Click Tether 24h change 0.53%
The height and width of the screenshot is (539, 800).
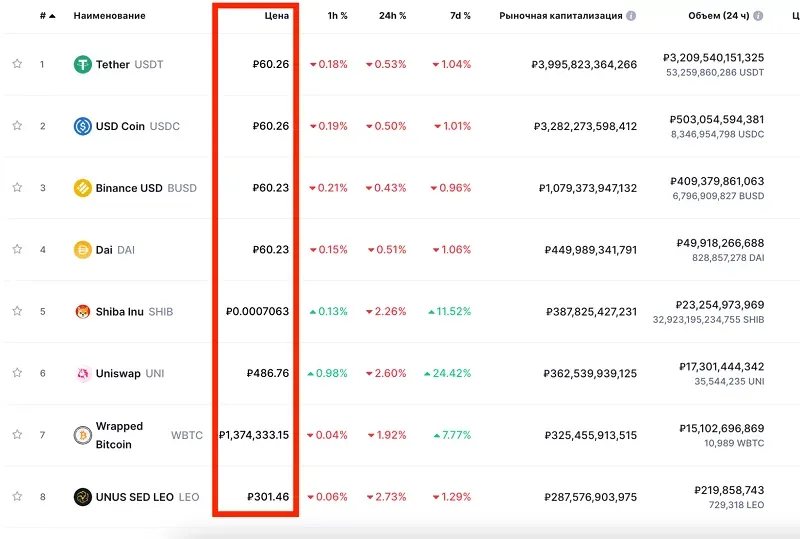[386, 64]
